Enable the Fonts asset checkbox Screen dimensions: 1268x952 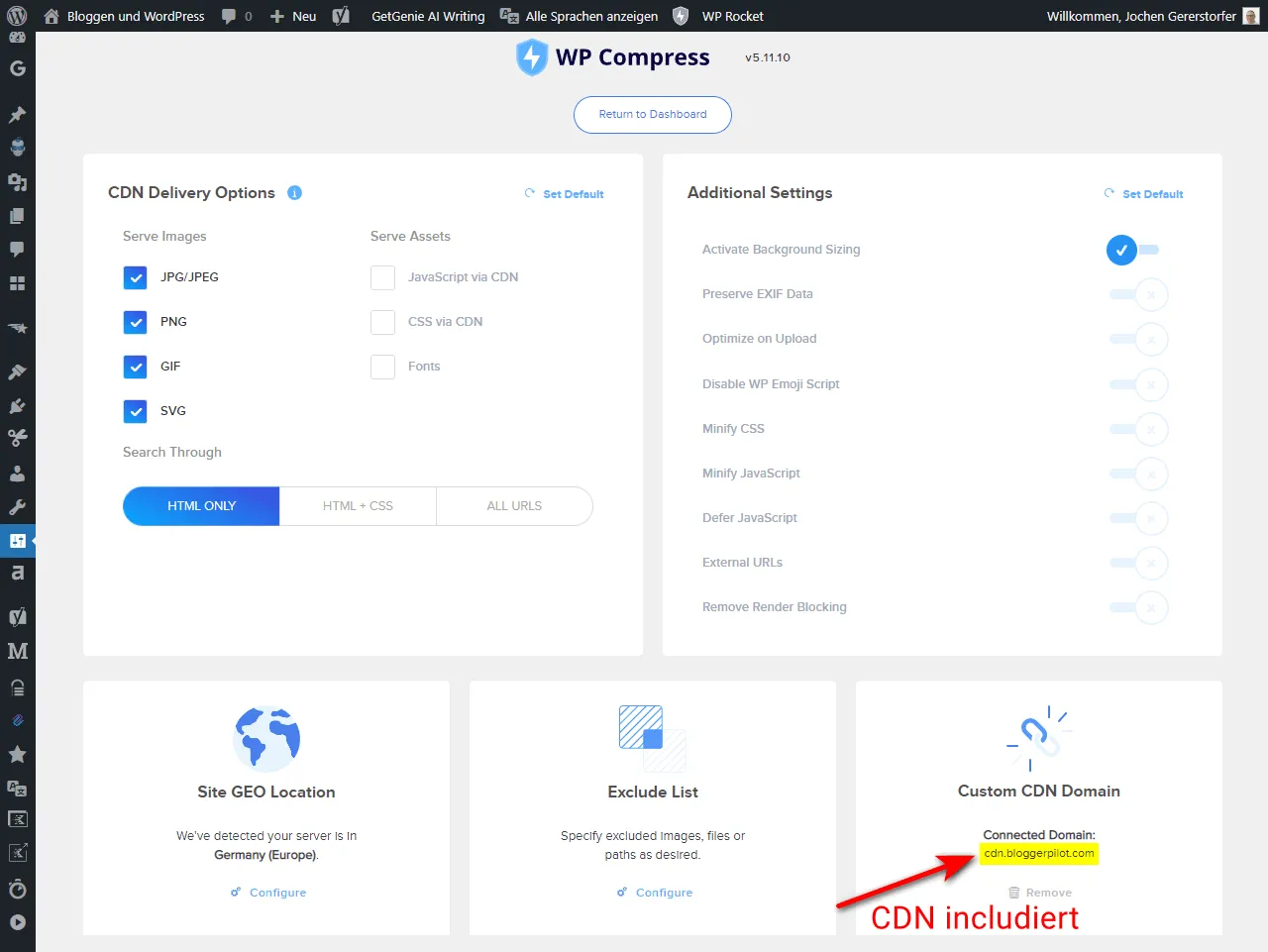(x=382, y=367)
